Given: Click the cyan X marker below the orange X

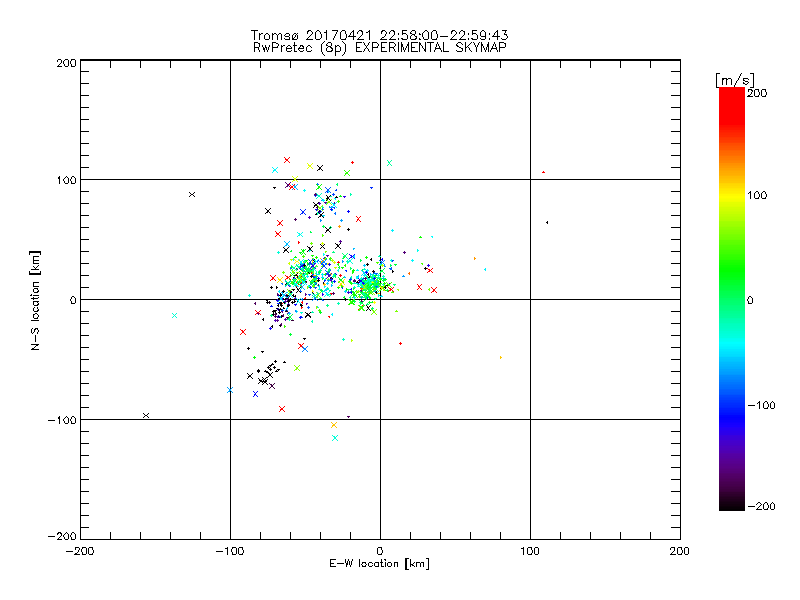Looking at the screenshot, I should coord(335,438).
